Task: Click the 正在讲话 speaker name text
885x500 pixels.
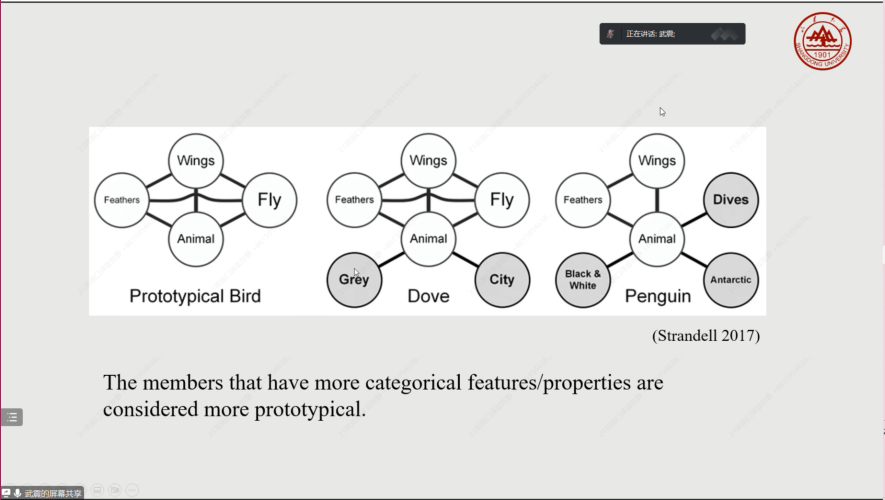Action: click(x=651, y=34)
